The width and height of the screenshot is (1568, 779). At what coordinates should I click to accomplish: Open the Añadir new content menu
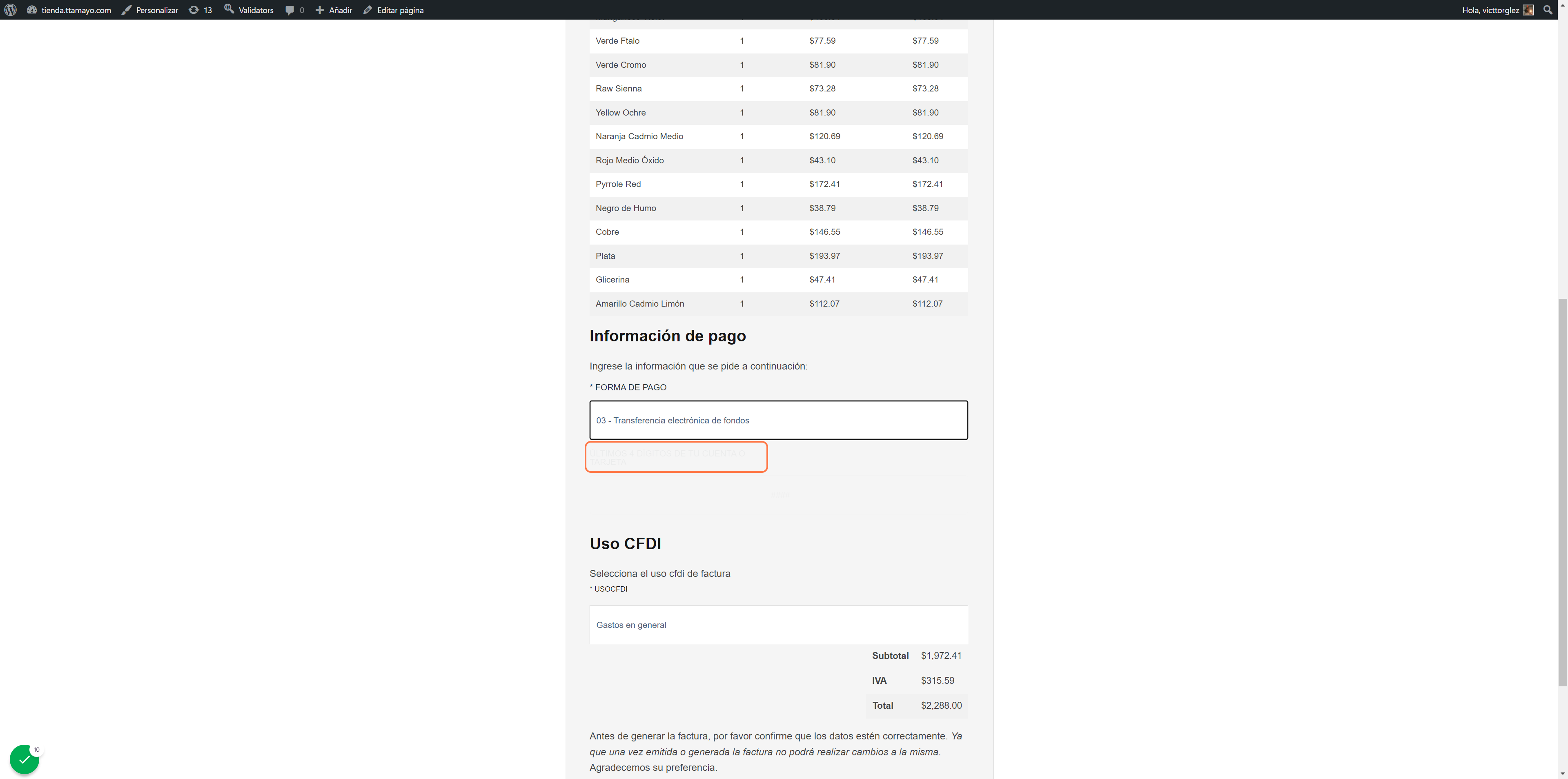click(x=334, y=10)
